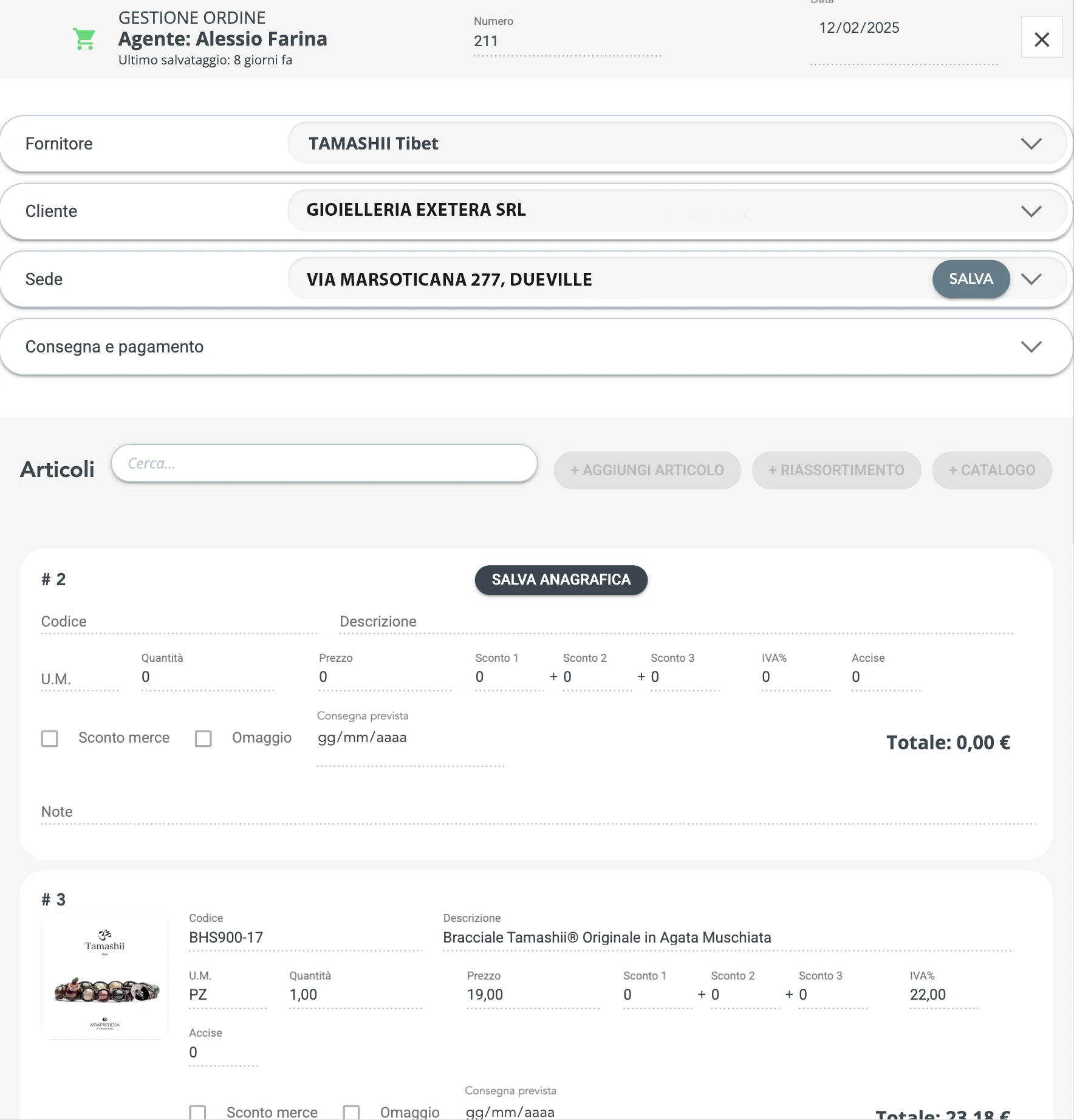
Task: Click the Ultimo salvataggio: 8 giorni fa text
Action: pos(205,60)
